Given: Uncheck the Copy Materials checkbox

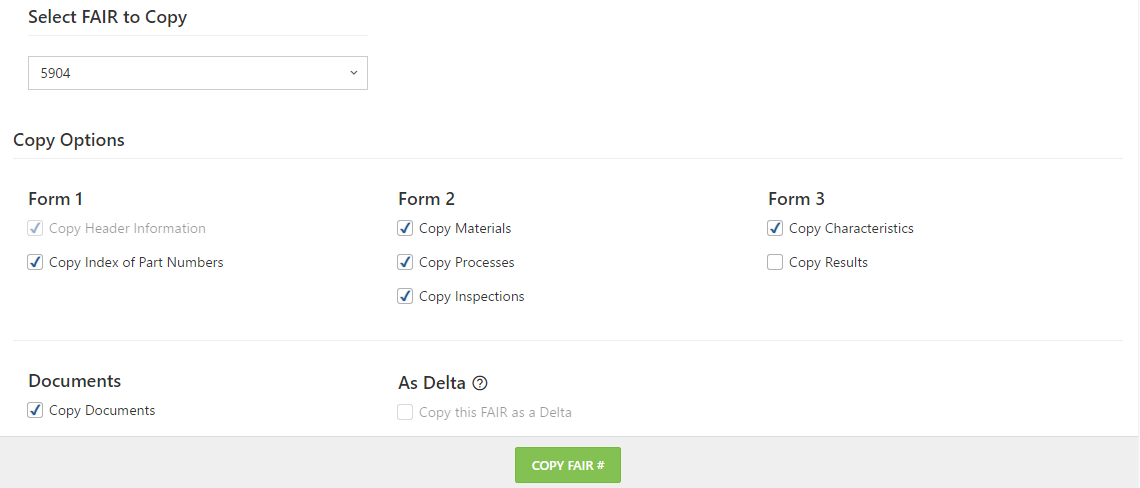Looking at the screenshot, I should [x=405, y=228].
